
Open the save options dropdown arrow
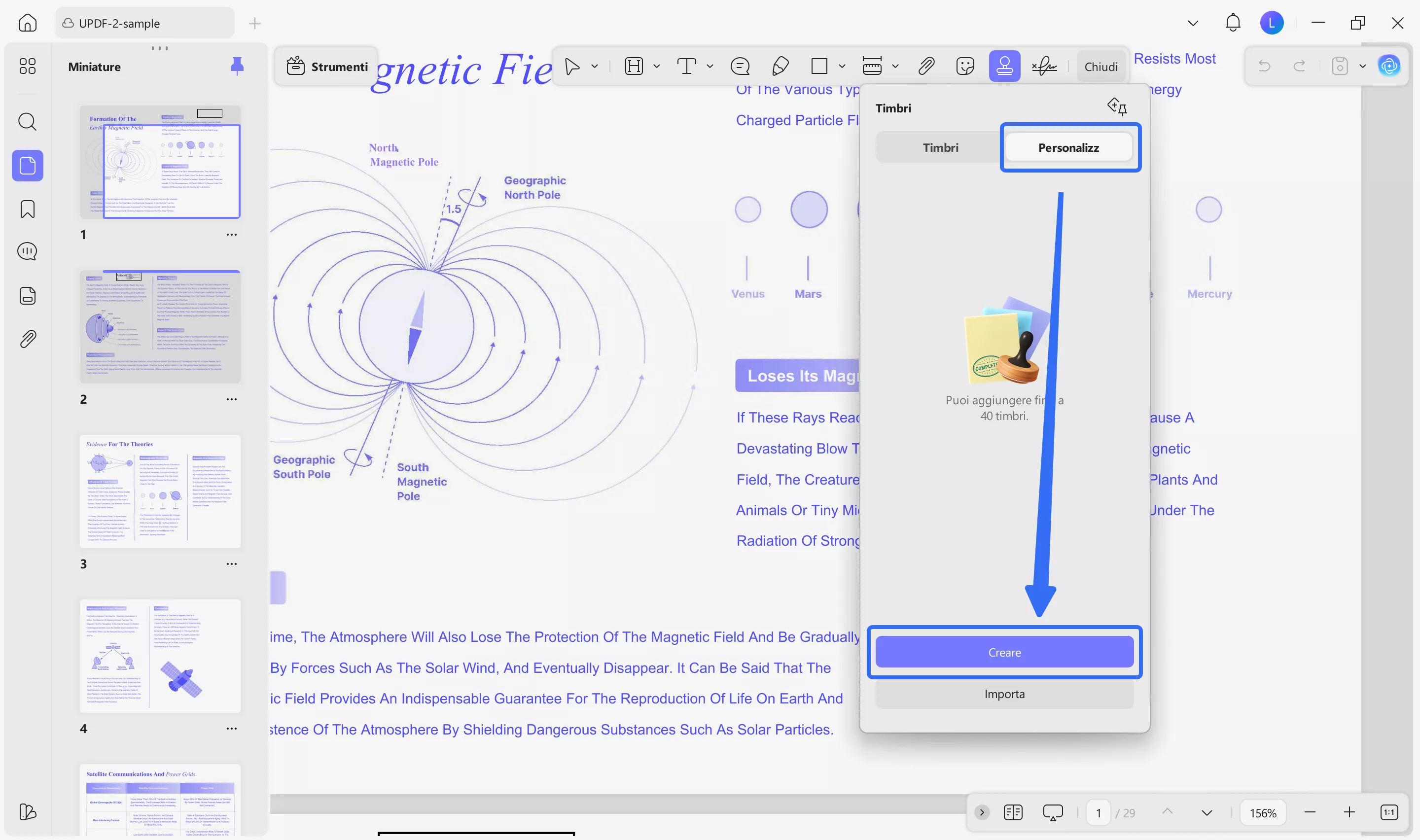tap(1362, 66)
